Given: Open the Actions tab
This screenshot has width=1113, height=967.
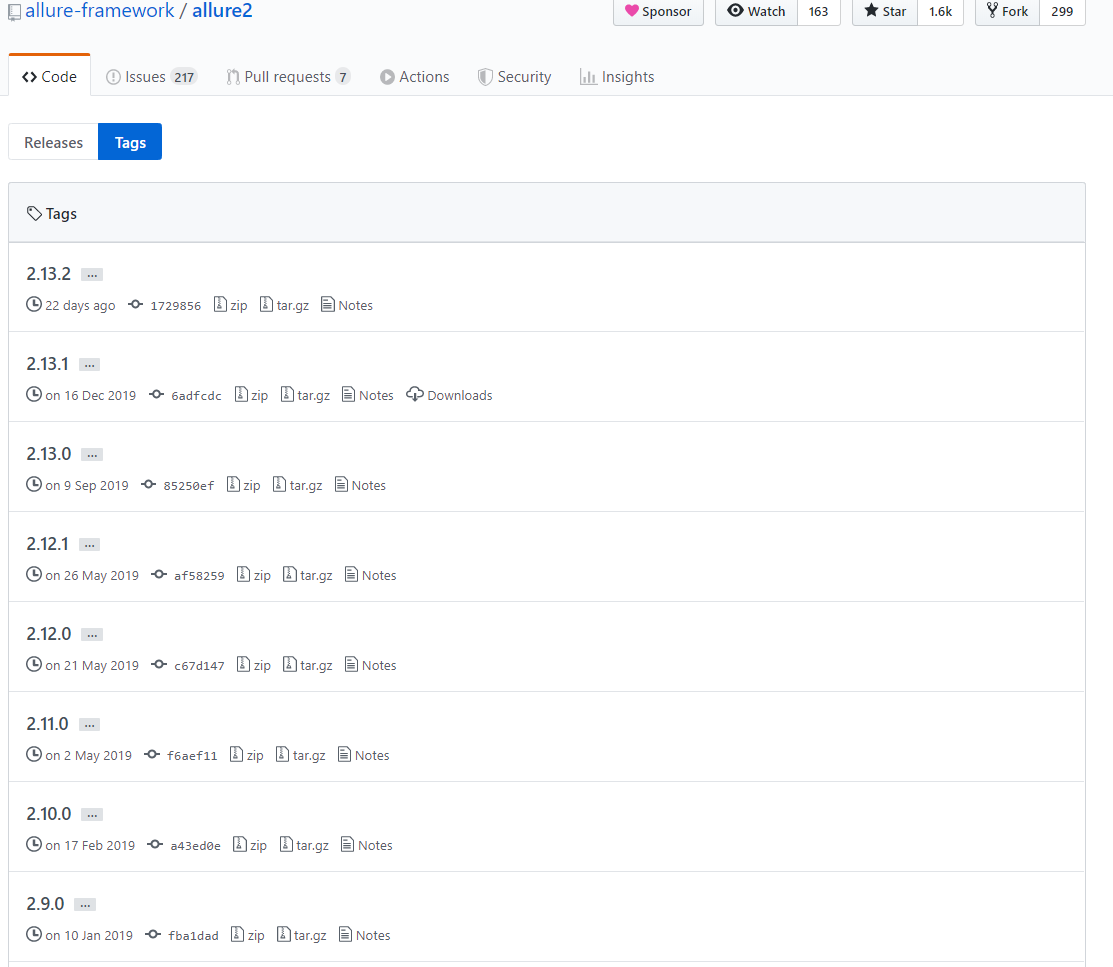Looking at the screenshot, I should [x=415, y=77].
